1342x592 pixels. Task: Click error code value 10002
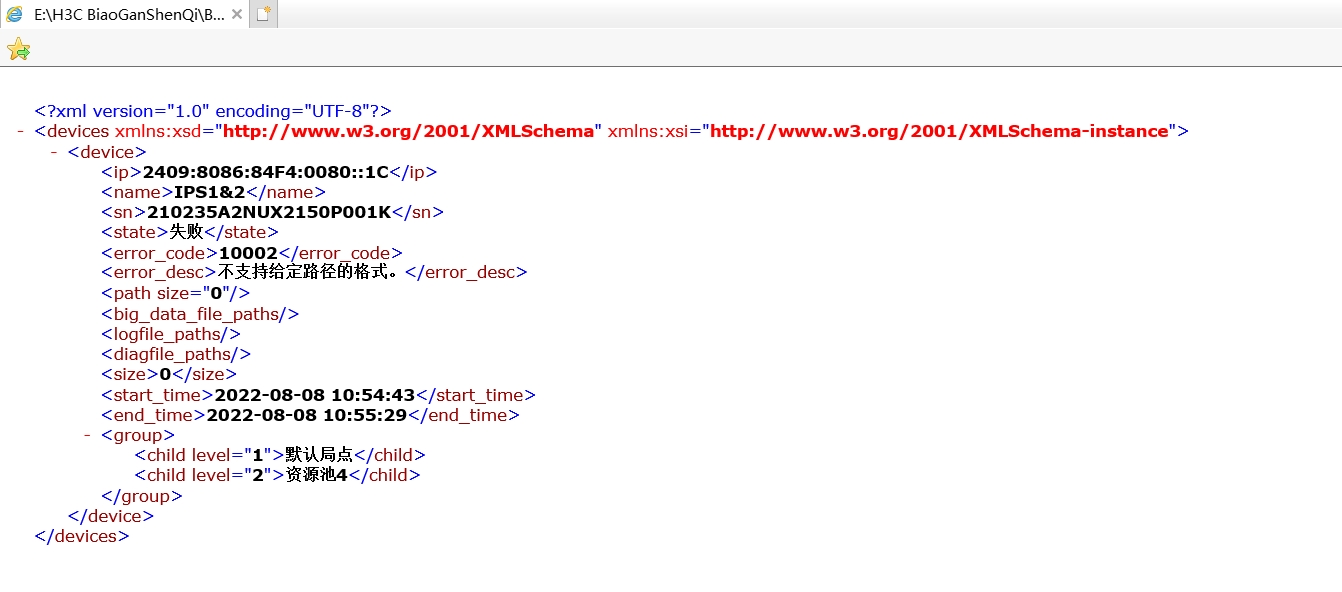pyautogui.click(x=248, y=253)
